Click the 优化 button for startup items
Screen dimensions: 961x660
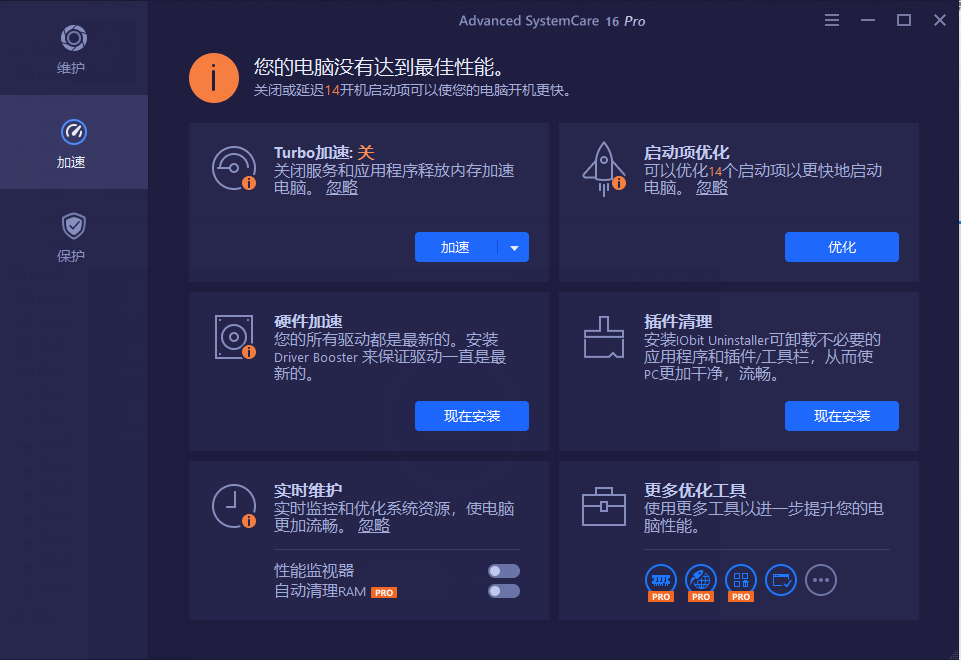(x=841, y=247)
